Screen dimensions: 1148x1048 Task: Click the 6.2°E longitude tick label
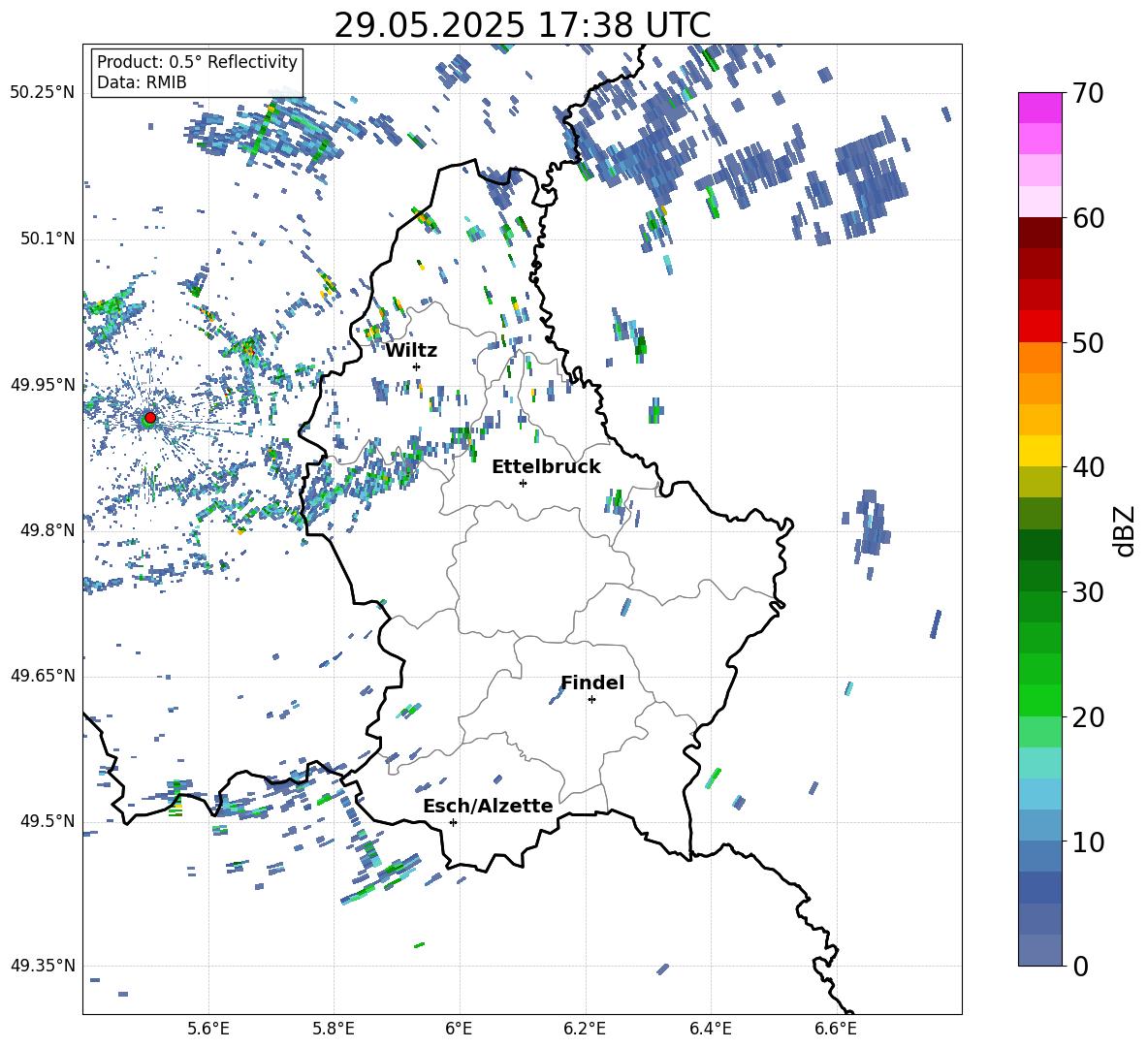585,1029
